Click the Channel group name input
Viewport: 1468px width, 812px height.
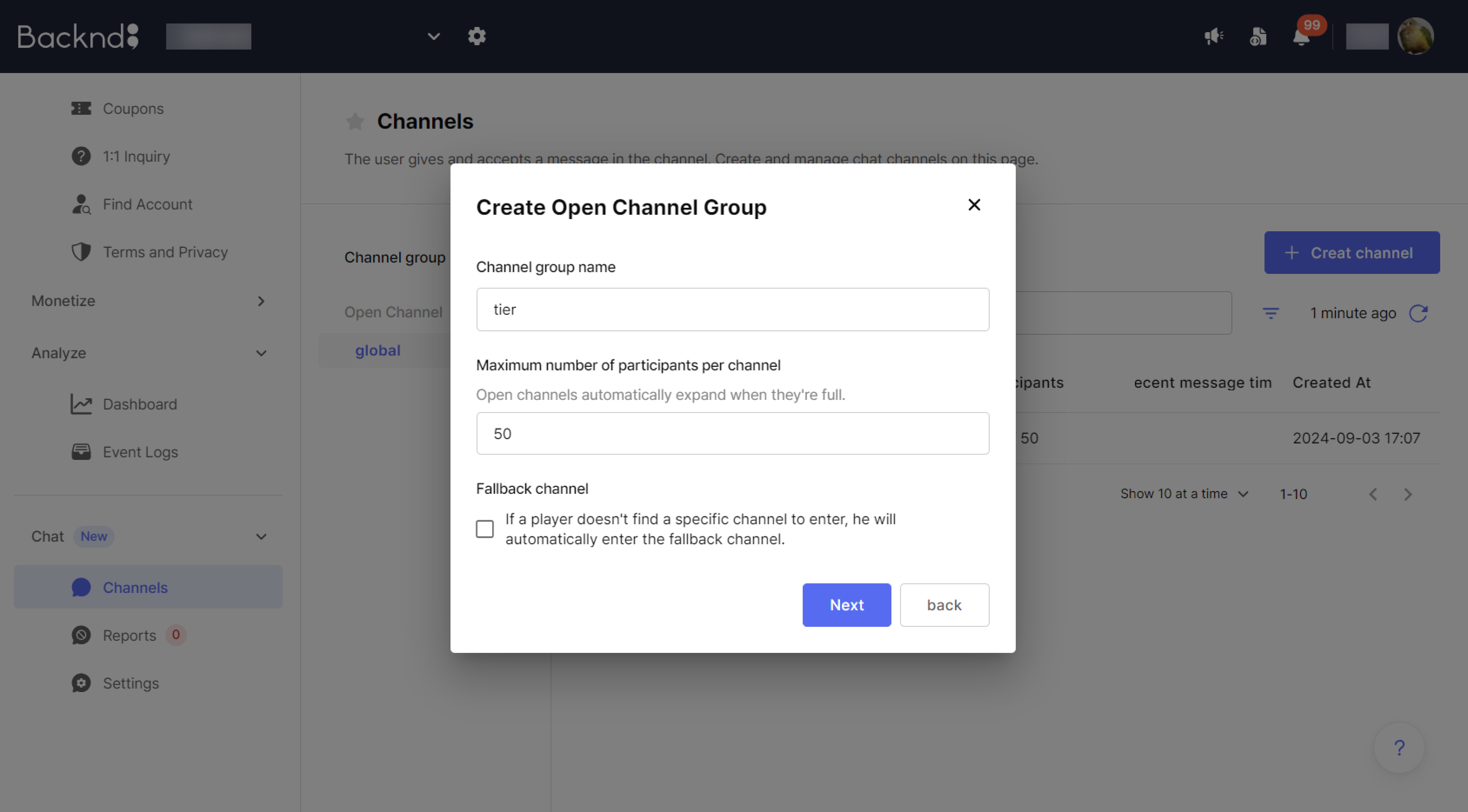click(733, 309)
